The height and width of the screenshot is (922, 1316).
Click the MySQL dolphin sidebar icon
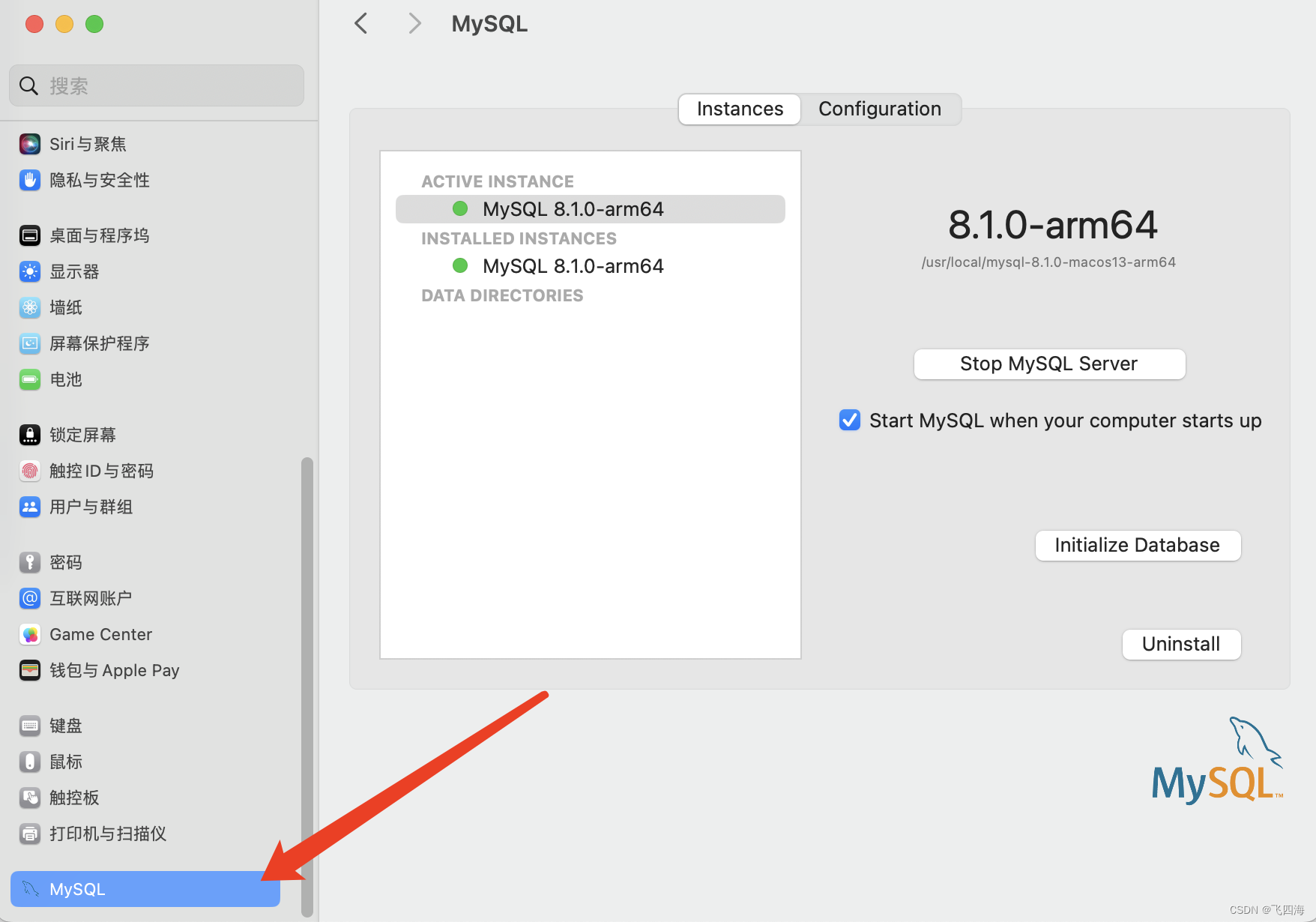(30, 889)
